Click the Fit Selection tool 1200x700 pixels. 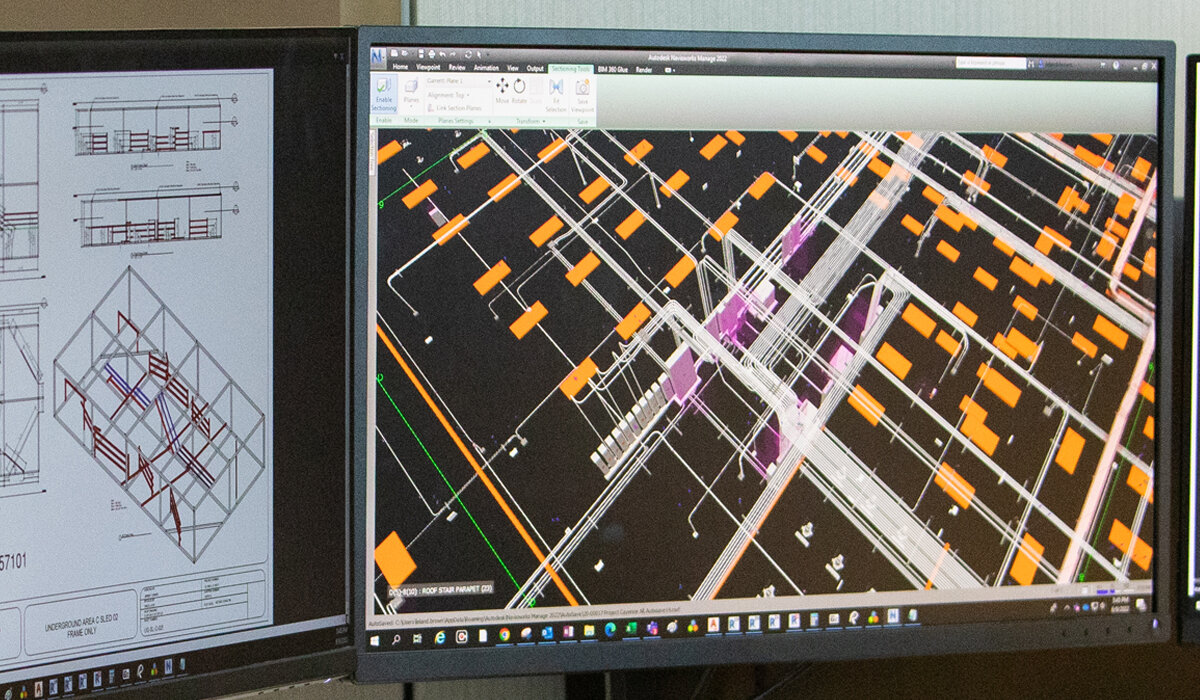pos(556,95)
